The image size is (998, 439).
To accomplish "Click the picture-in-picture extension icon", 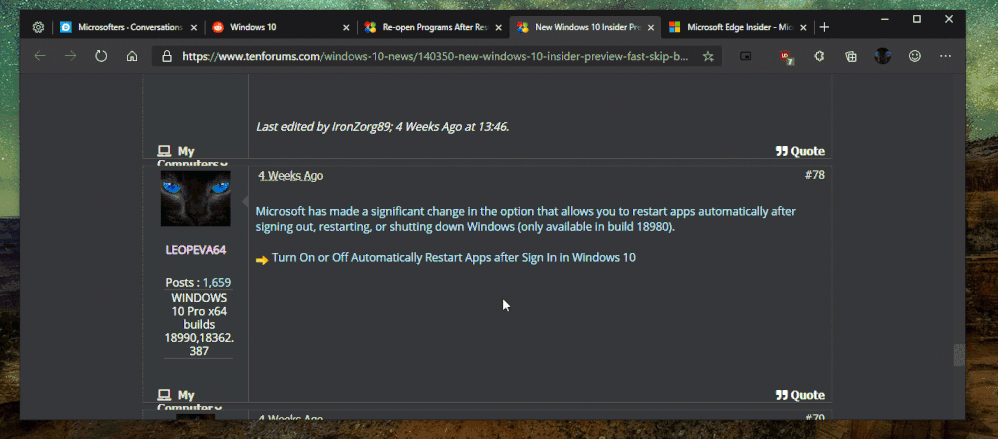I will click(x=745, y=56).
